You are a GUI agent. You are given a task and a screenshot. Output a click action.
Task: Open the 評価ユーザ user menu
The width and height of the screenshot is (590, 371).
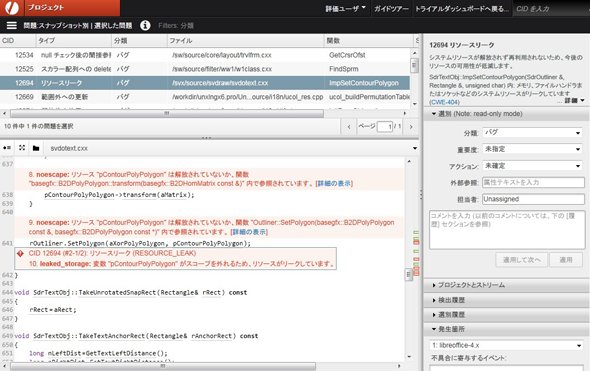[x=345, y=8]
